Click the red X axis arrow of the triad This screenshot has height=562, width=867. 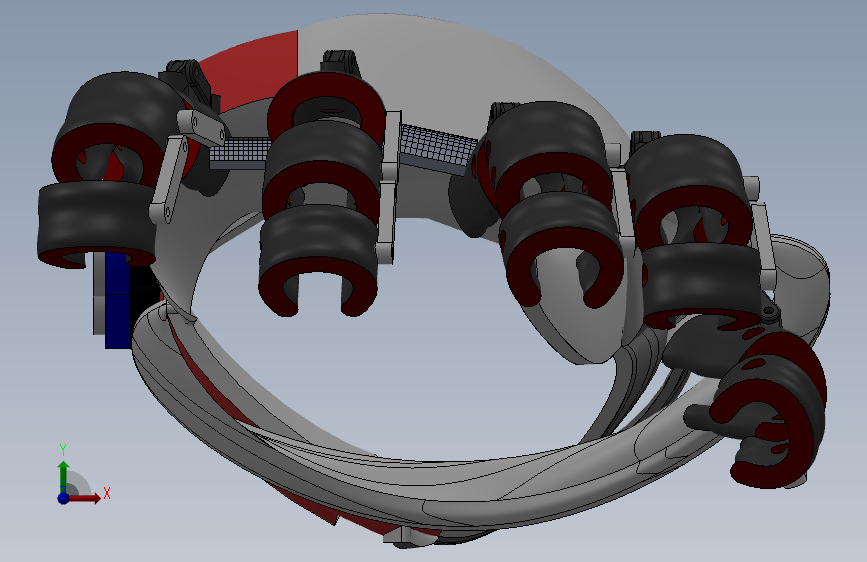pos(83,498)
